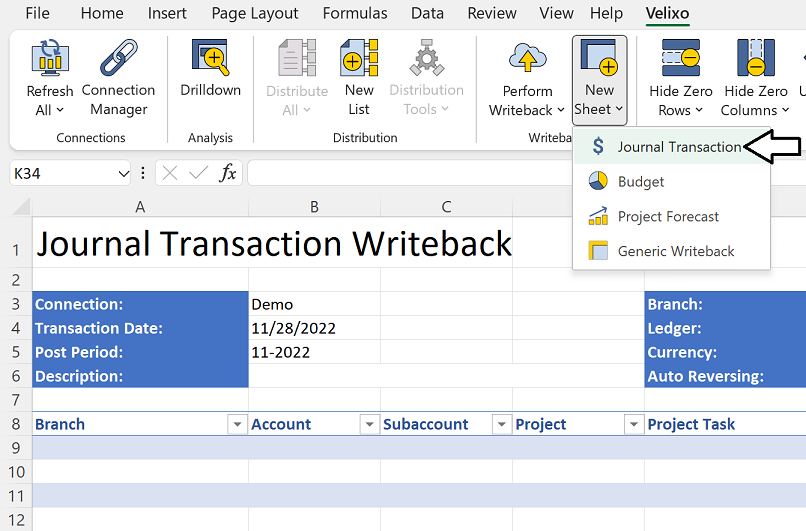The height and width of the screenshot is (531, 806).
Task: Select the Velixo ribbon tab
Action: 667,13
